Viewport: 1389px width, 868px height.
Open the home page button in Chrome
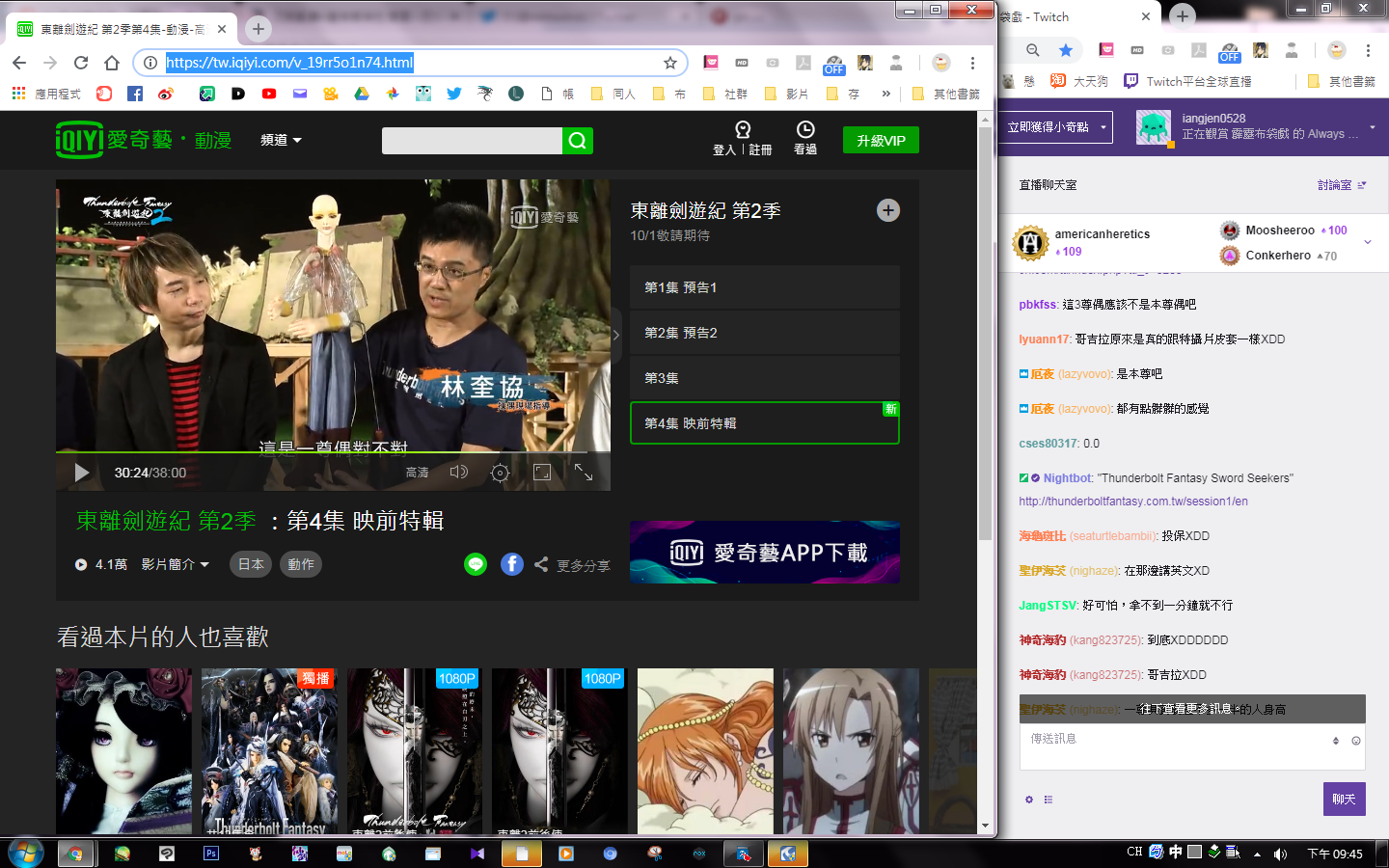[x=112, y=63]
